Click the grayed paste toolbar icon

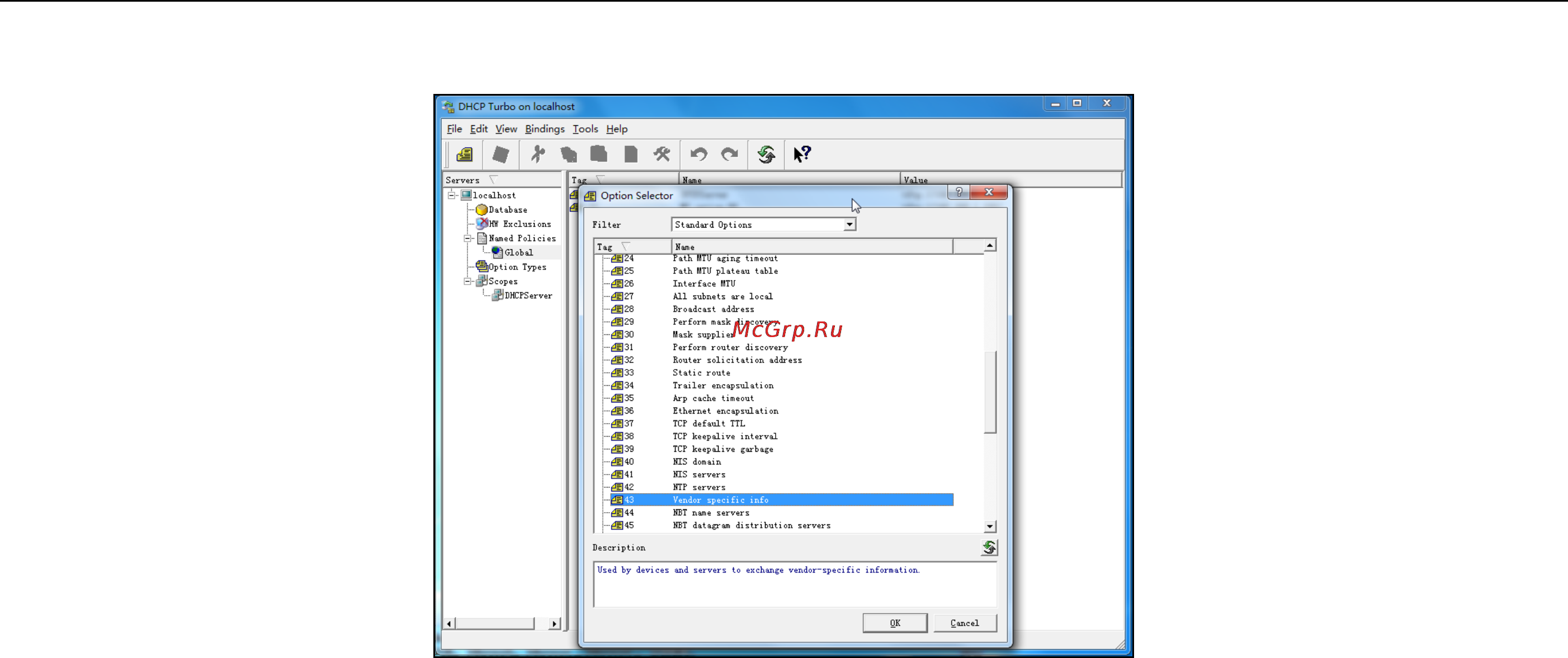(599, 154)
